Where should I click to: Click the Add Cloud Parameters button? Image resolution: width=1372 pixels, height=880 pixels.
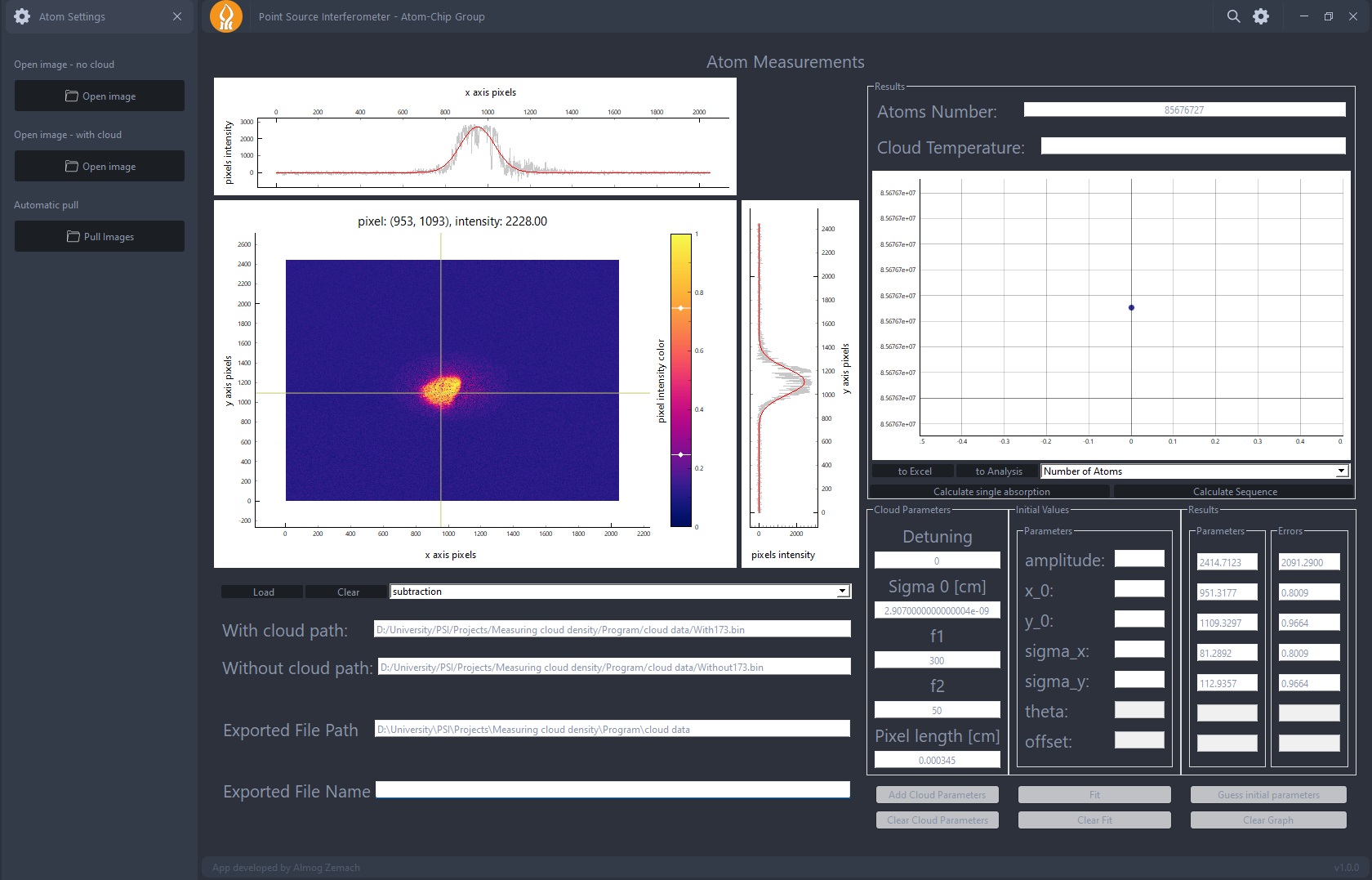pyautogui.click(x=937, y=794)
